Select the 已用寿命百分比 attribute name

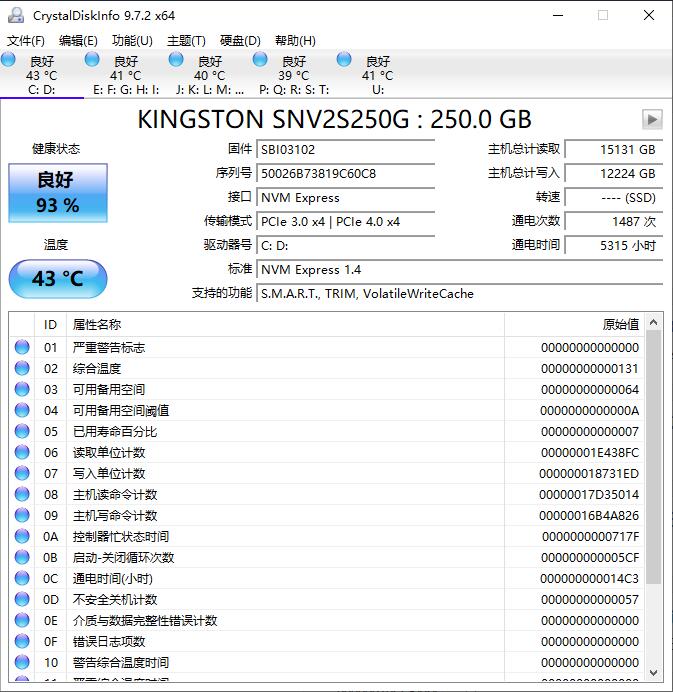coord(115,431)
